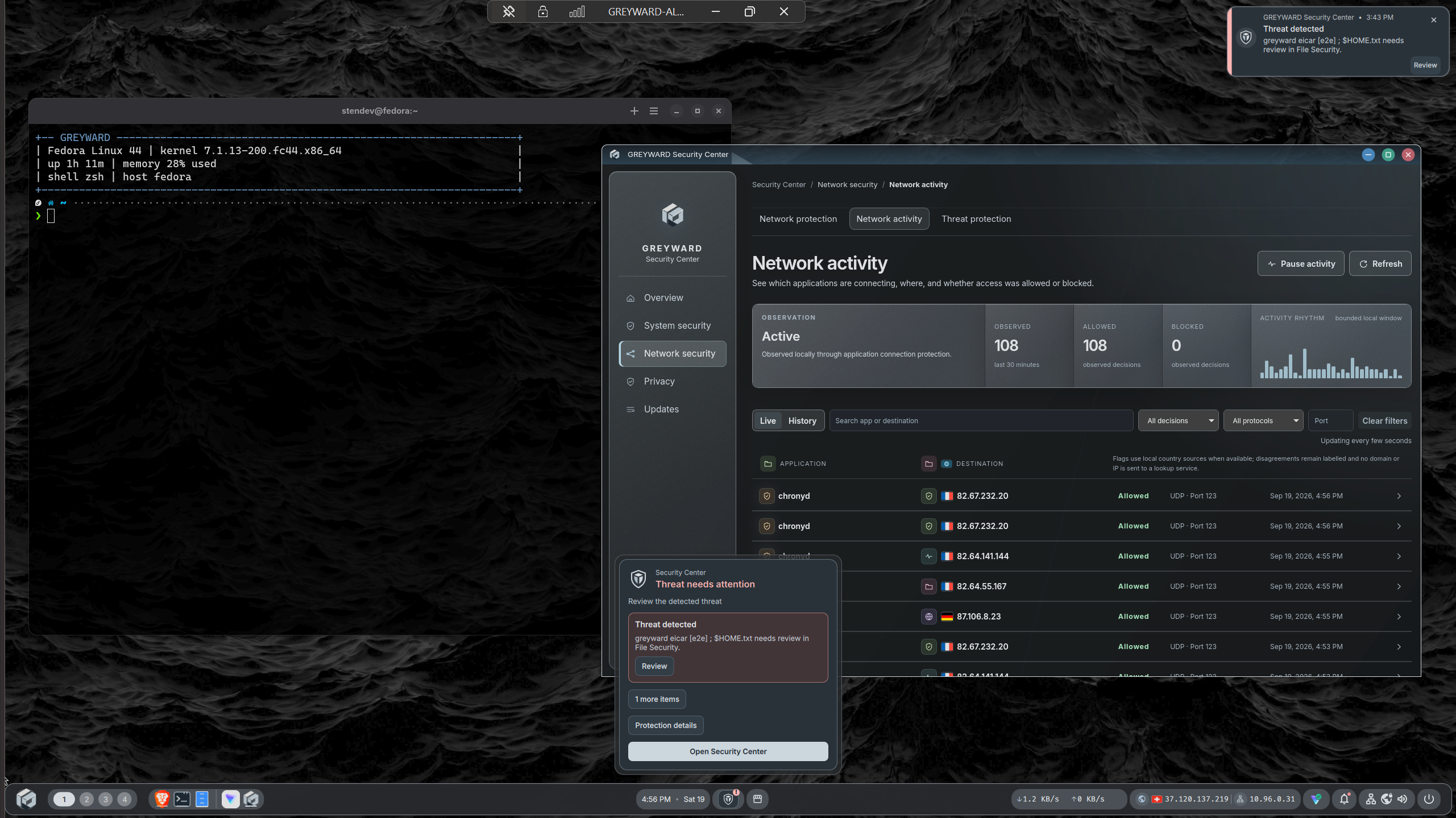This screenshot has height=818, width=1456.
Task: Click Review in the Threat detected popup card
Action: coord(654,666)
